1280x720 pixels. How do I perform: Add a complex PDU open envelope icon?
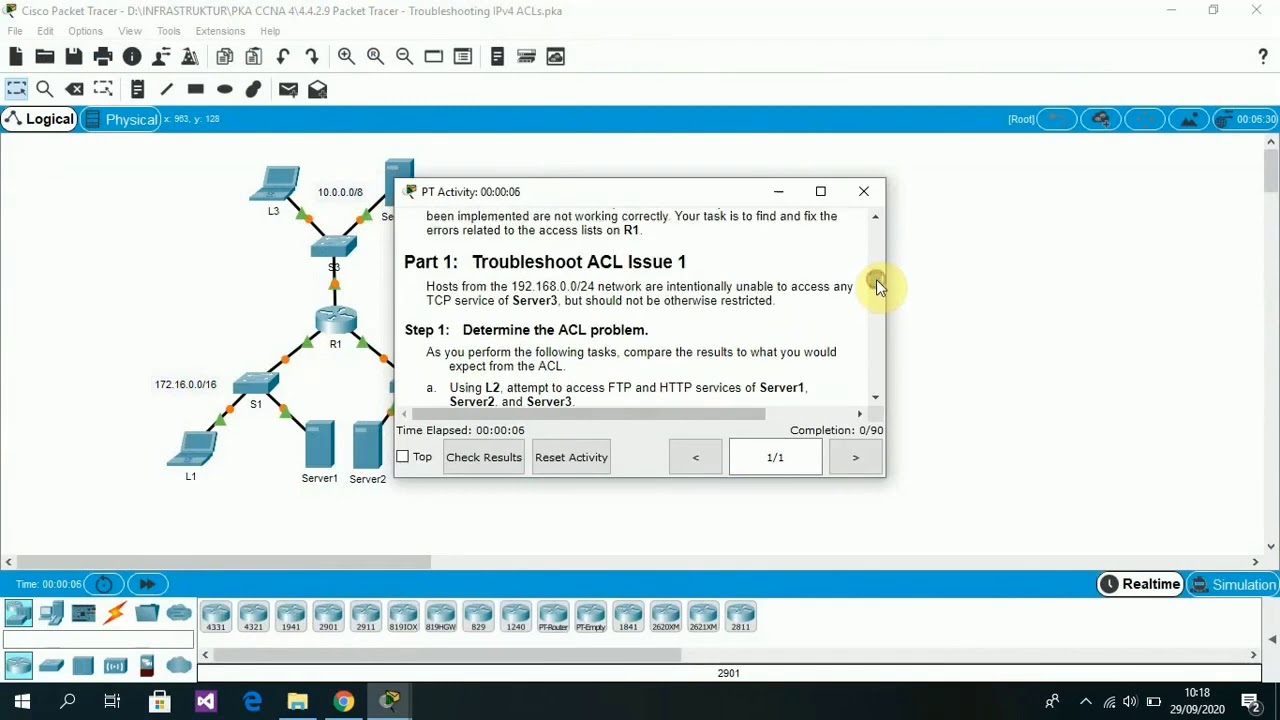tap(317, 89)
